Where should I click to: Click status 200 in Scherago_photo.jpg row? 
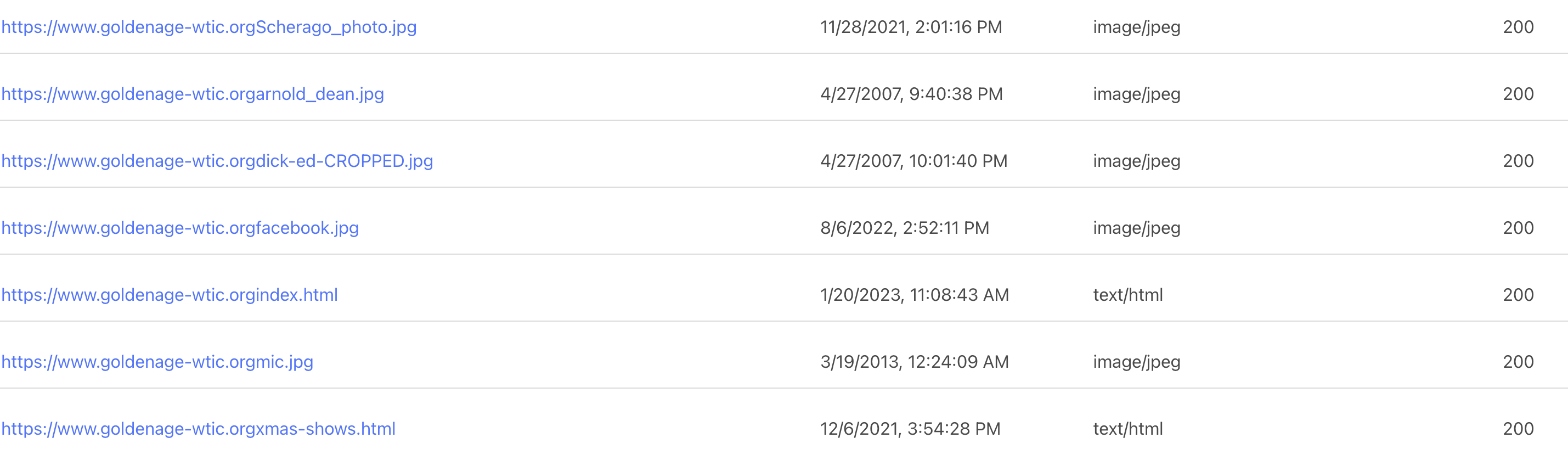(1518, 27)
